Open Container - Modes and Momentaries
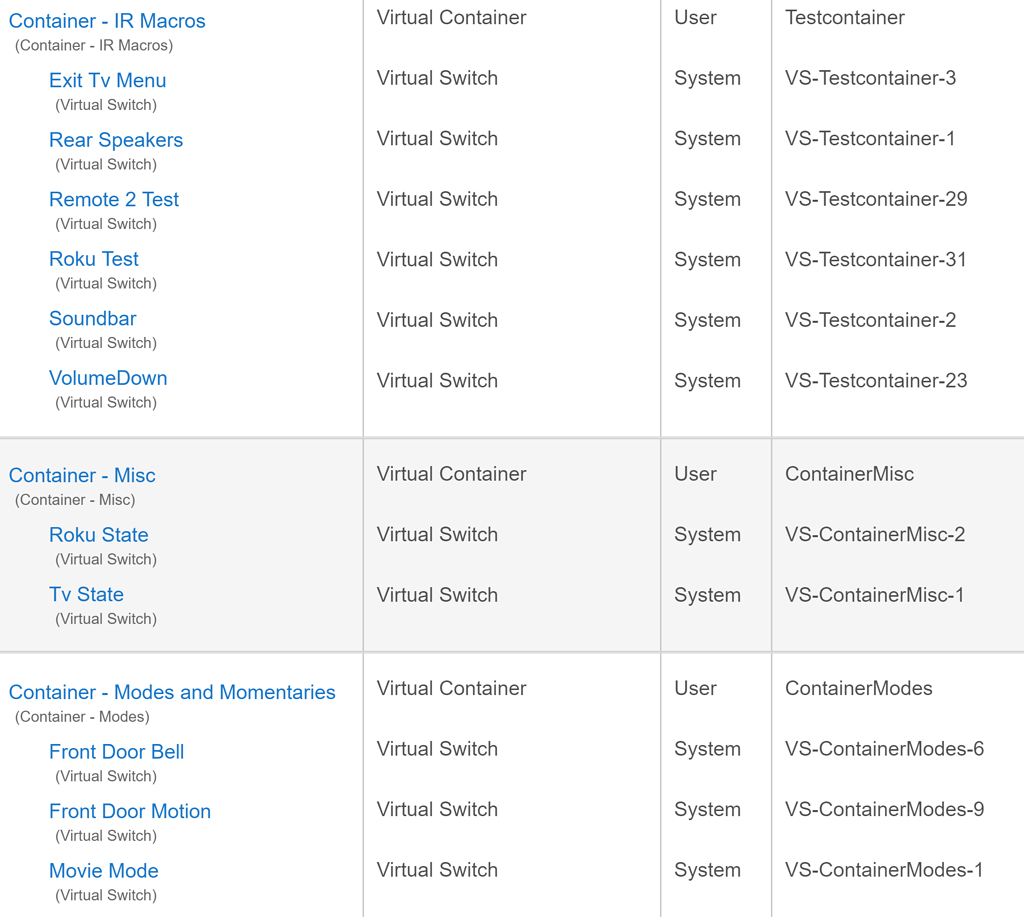1024x917 pixels. point(172,692)
